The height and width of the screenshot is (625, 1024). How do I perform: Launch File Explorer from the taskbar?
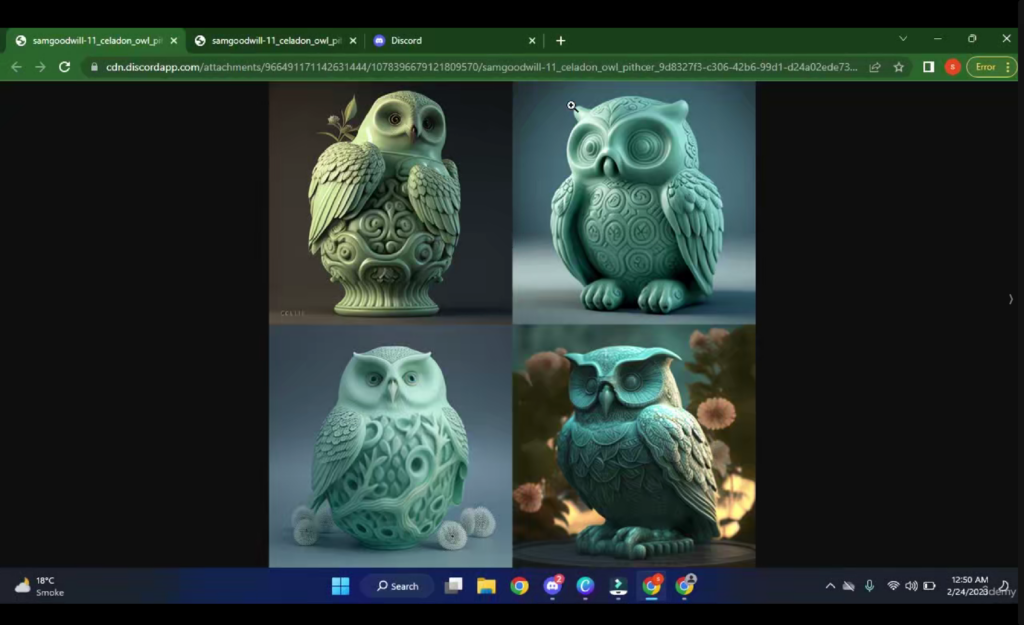486,586
